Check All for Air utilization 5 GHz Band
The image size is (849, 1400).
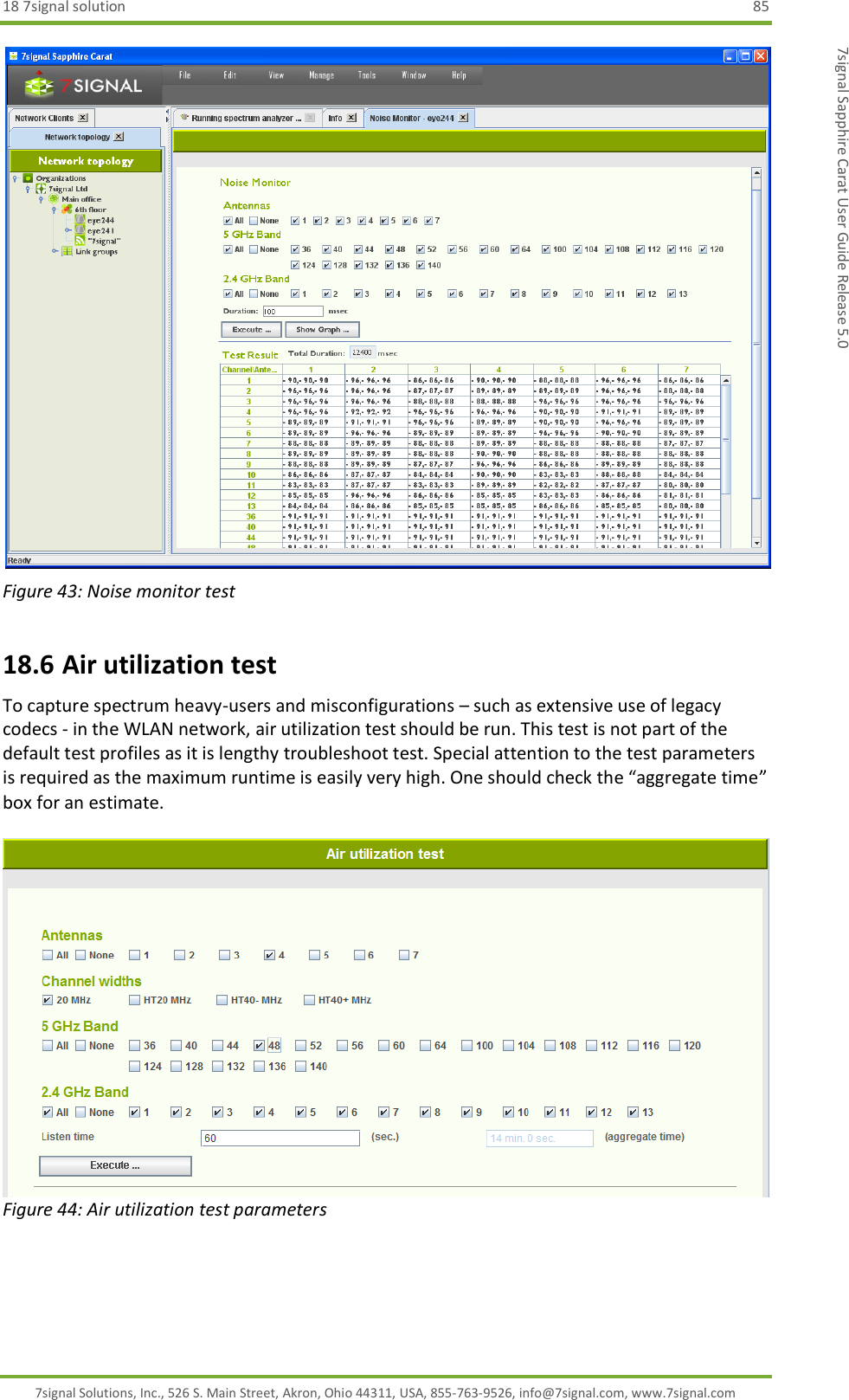[x=48, y=1046]
